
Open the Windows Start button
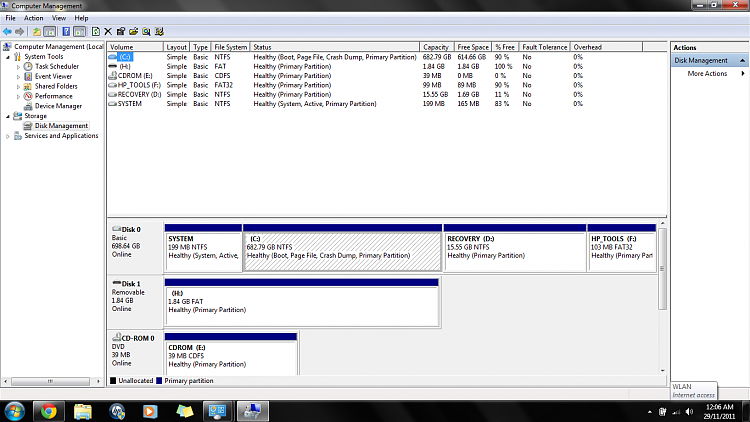15,411
